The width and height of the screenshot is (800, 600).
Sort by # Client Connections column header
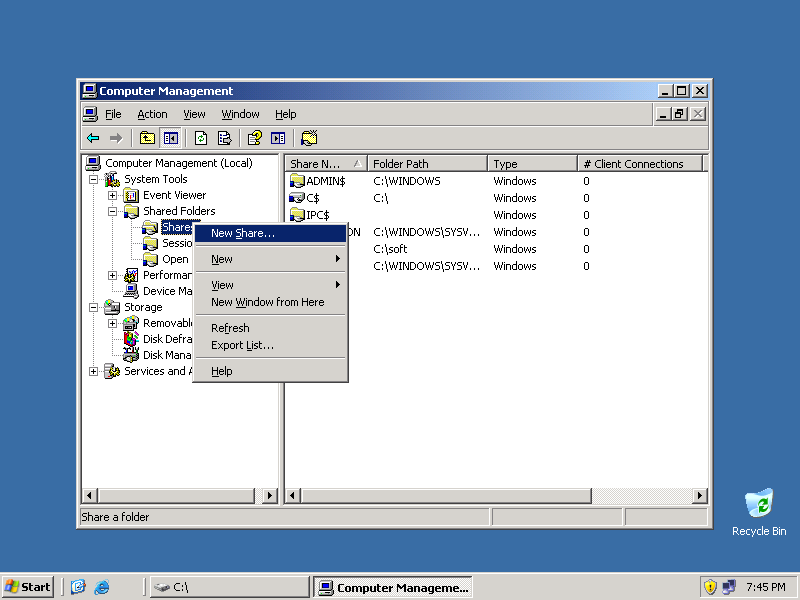click(640, 164)
